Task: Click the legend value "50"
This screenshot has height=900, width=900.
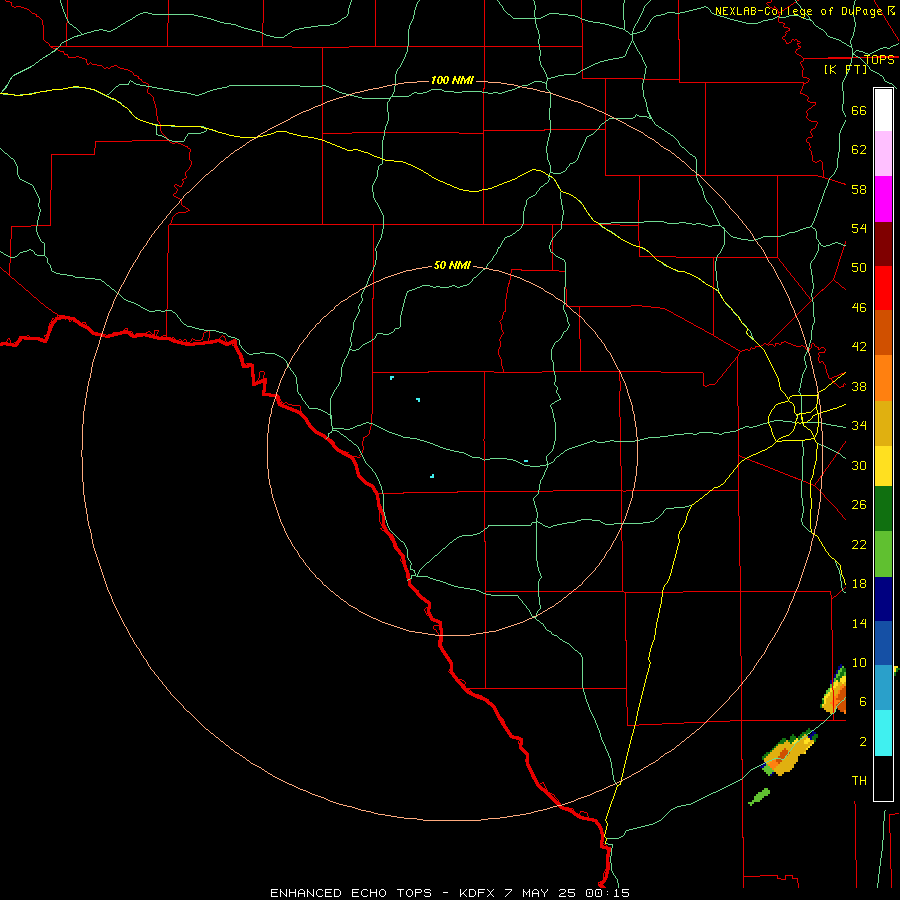Action: pyautogui.click(x=859, y=267)
